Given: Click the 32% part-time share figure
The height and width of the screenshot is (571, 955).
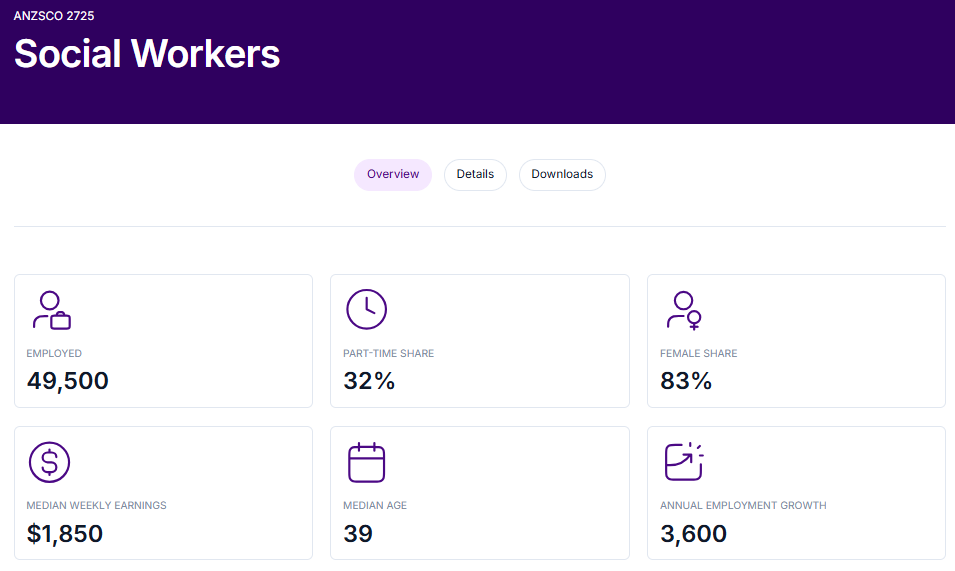Looking at the screenshot, I should click(369, 381).
